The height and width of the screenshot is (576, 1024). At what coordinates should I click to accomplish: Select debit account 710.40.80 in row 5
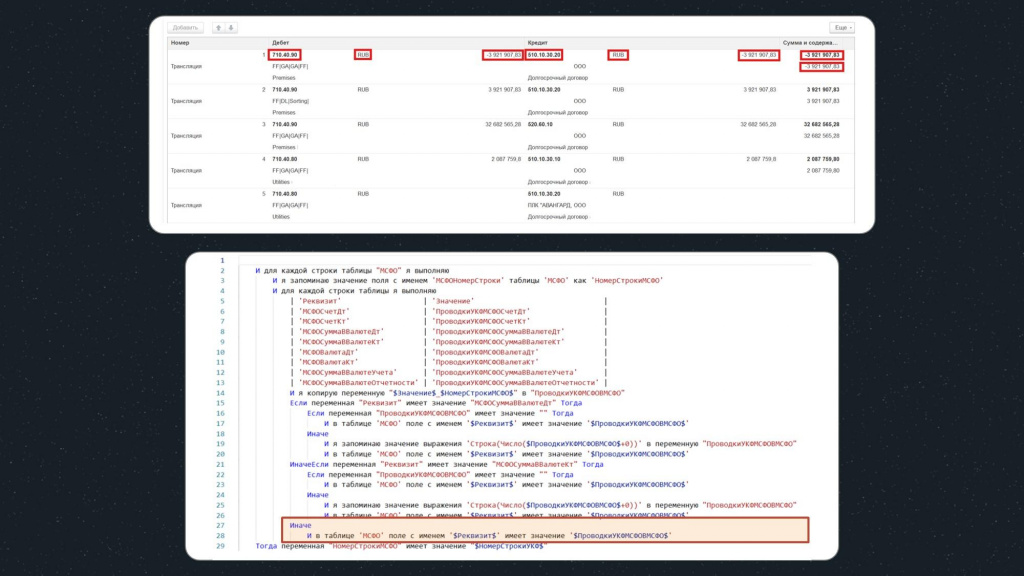click(285, 194)
